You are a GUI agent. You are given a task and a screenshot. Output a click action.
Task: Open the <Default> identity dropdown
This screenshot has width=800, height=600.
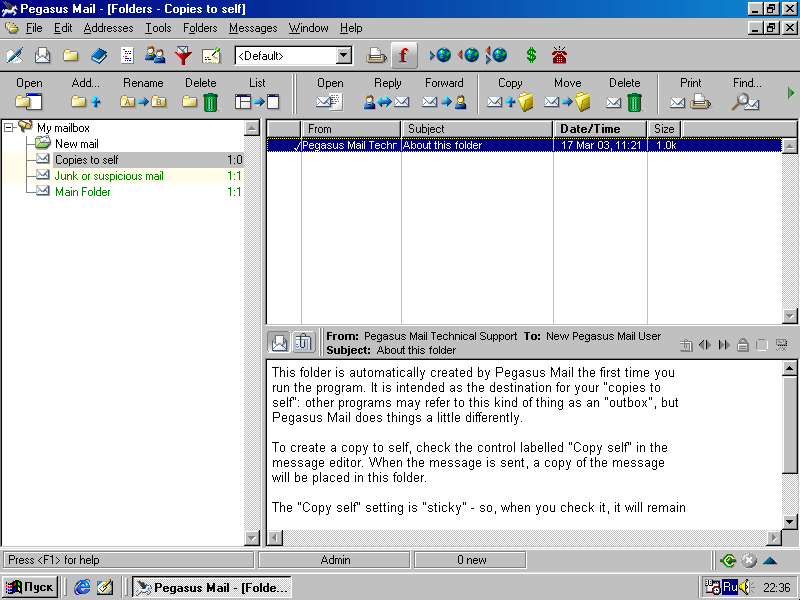[x=344, y=55]
